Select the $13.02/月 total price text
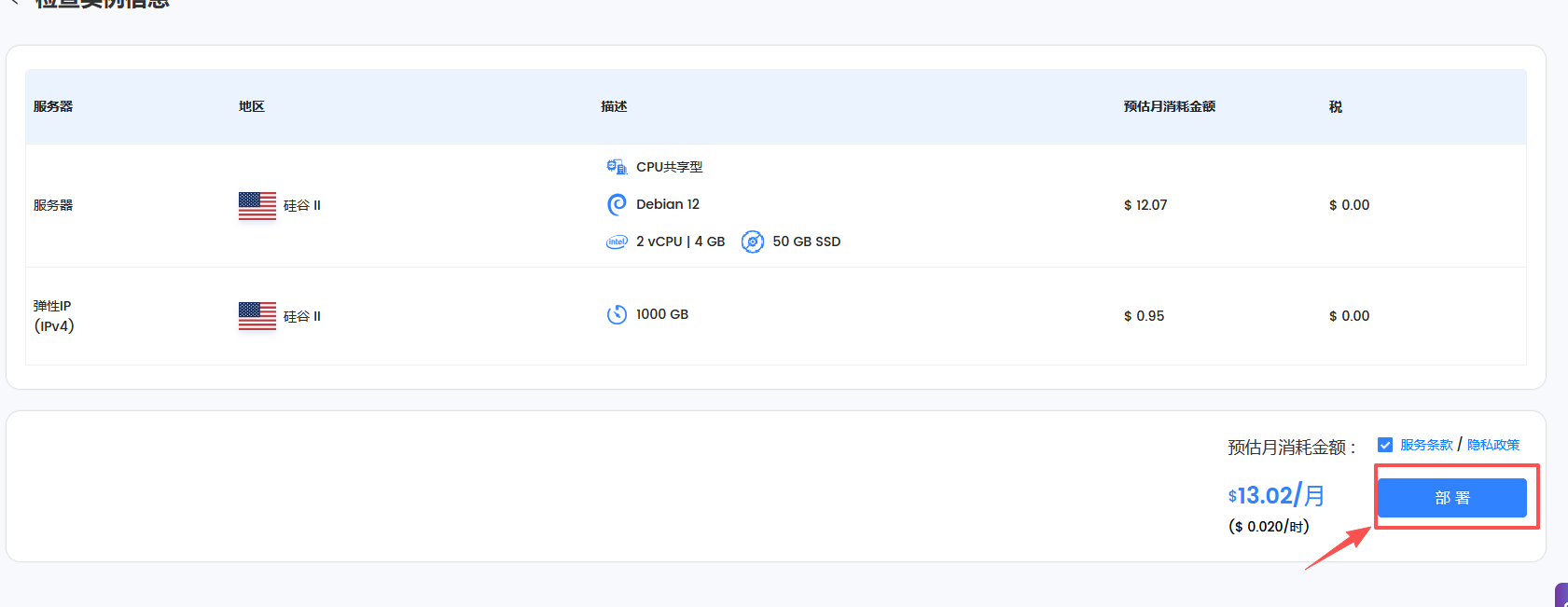1568x607 pixels. tap(1276, 495)
